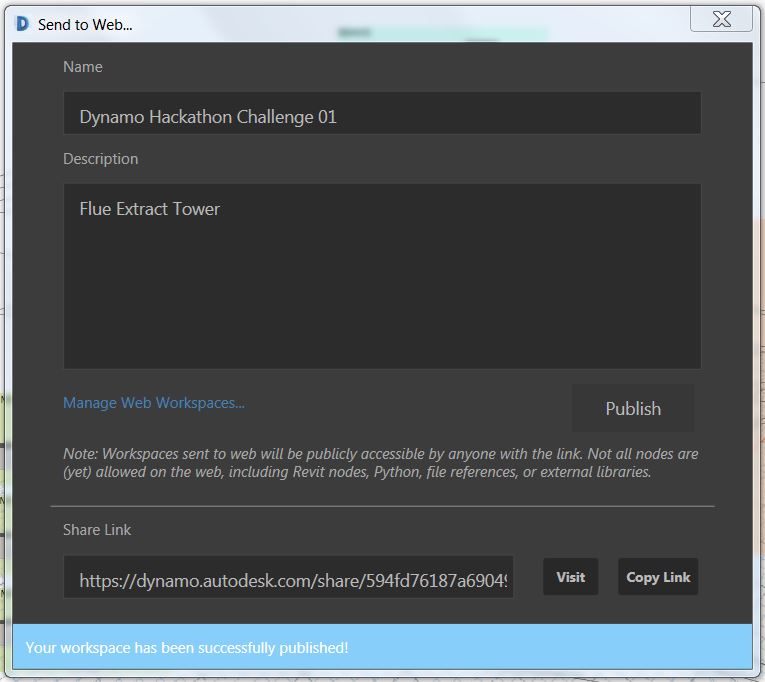Click the 'Send to Web...' window title
This screenshot has height=682, width=765.
point(85,24)
